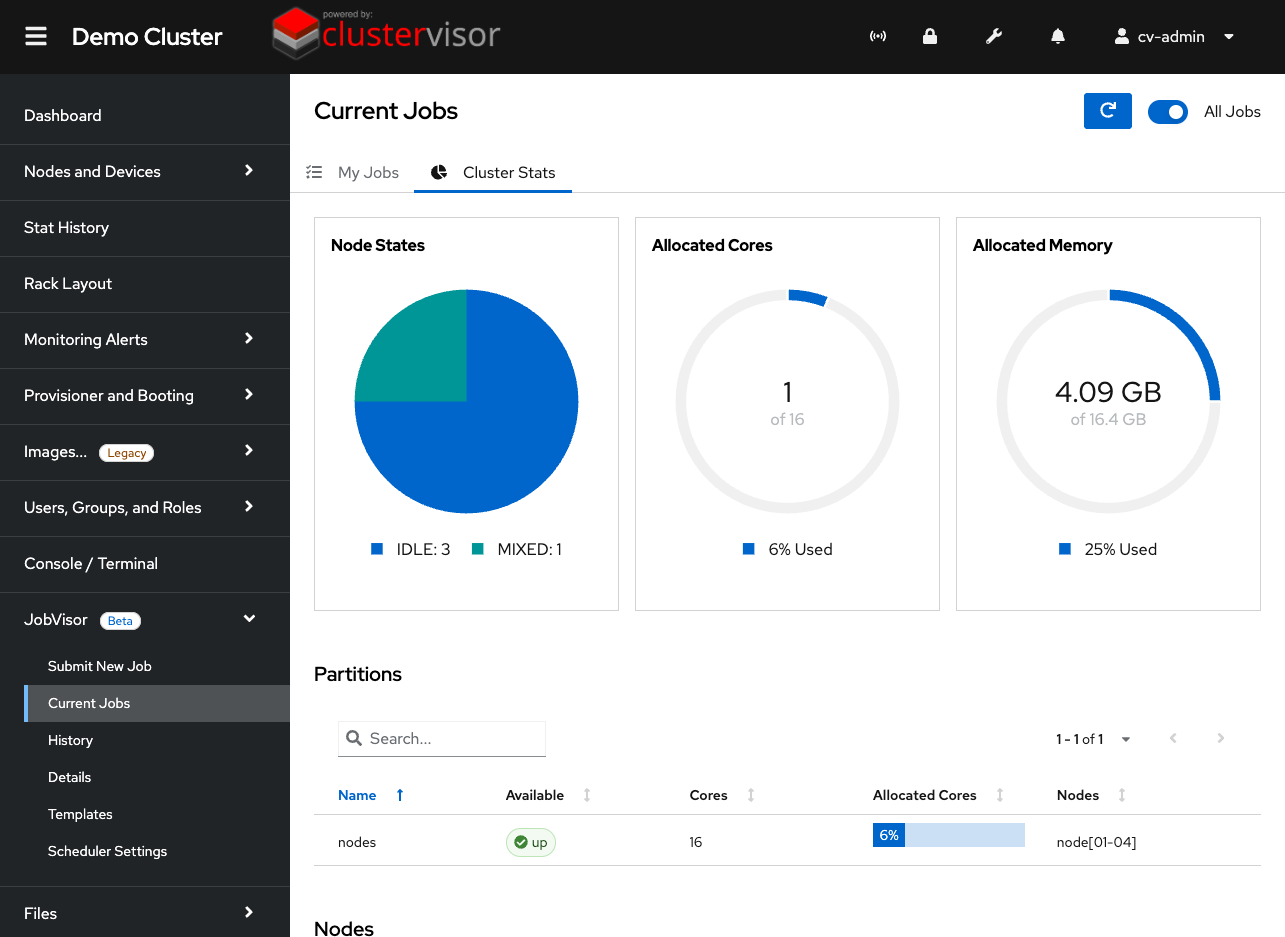
Task: Click the Partitions search field
Action: (x=442, y=738)
